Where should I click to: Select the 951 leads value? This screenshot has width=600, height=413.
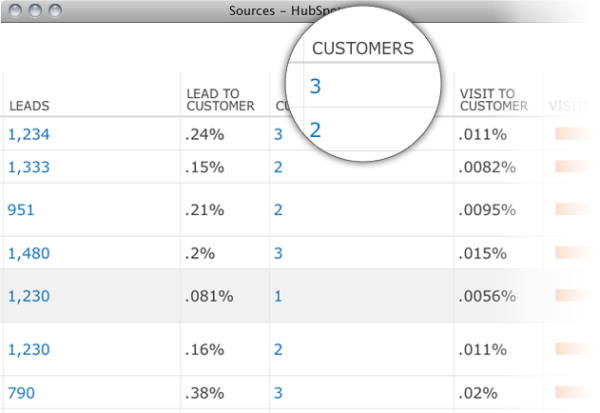coord(20,210)
